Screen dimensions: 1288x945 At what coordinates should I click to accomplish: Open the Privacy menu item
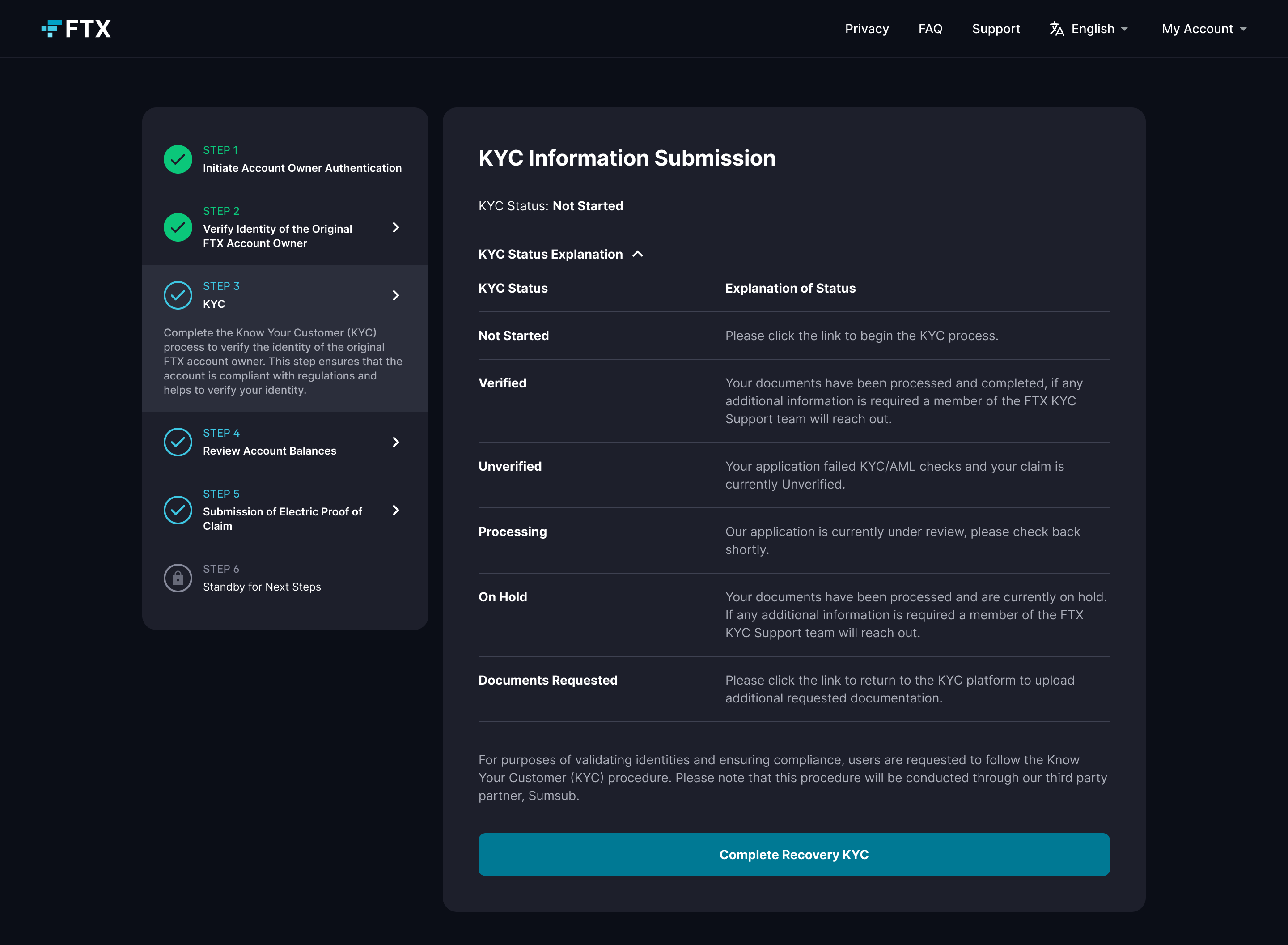[x=867, y=29]
